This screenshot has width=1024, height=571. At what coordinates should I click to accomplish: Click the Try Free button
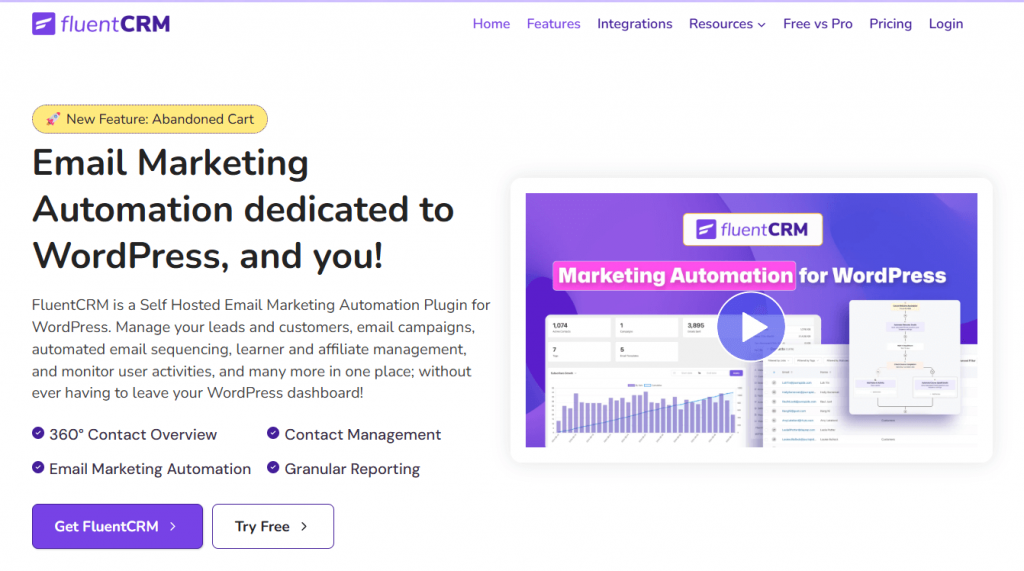[273, 526]
